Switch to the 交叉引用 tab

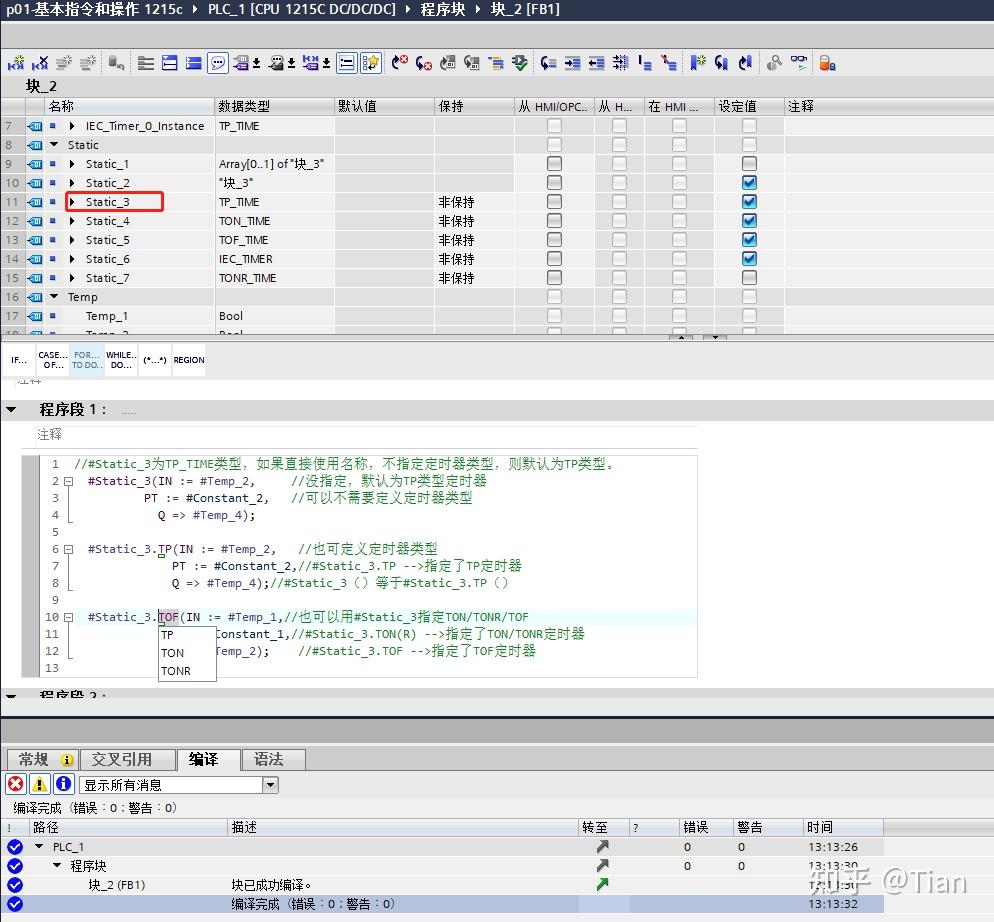click(x=128, y=759)
